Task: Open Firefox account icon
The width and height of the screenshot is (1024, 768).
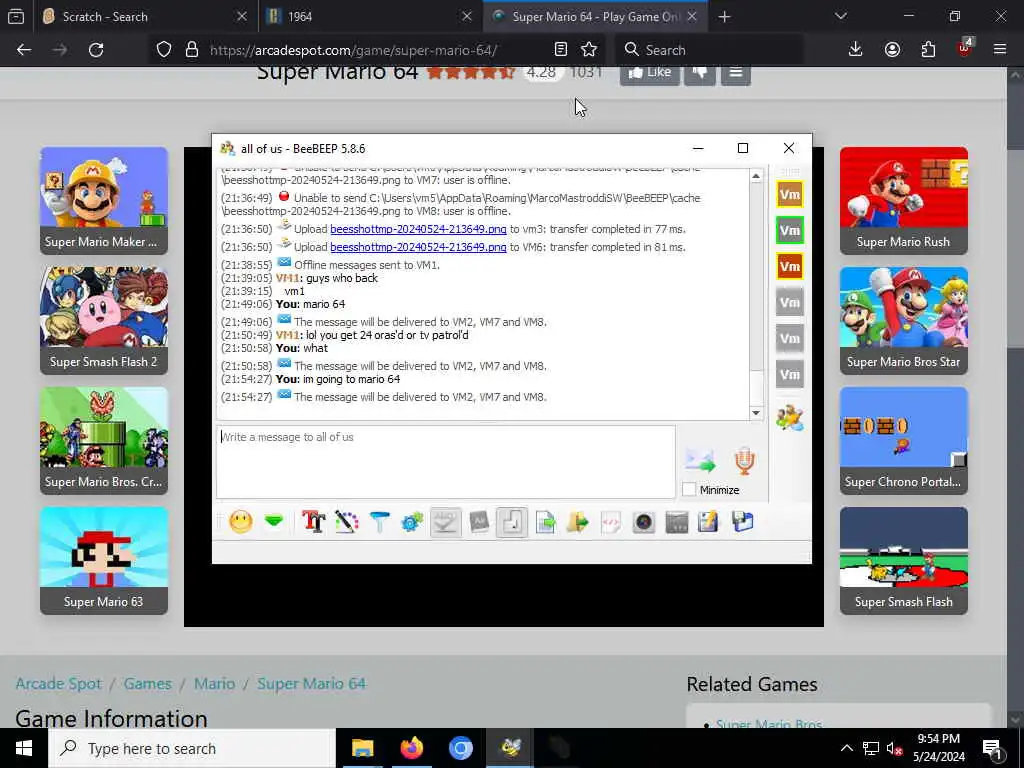Action: [x=892, y=50]
